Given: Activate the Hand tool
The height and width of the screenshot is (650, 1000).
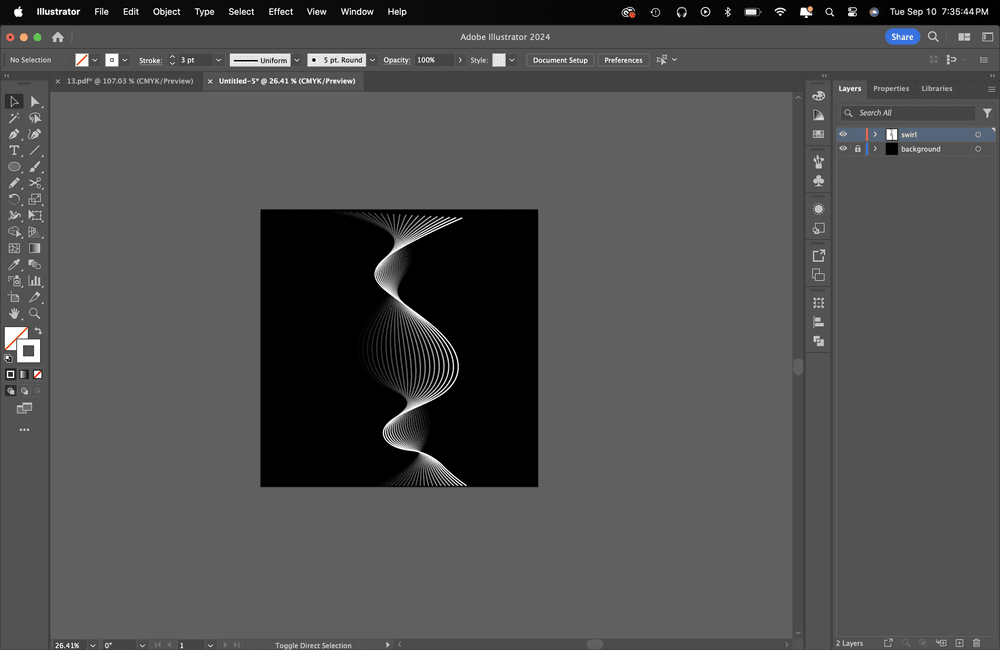Looking at the screenshot, I should (x=14, y=313).
